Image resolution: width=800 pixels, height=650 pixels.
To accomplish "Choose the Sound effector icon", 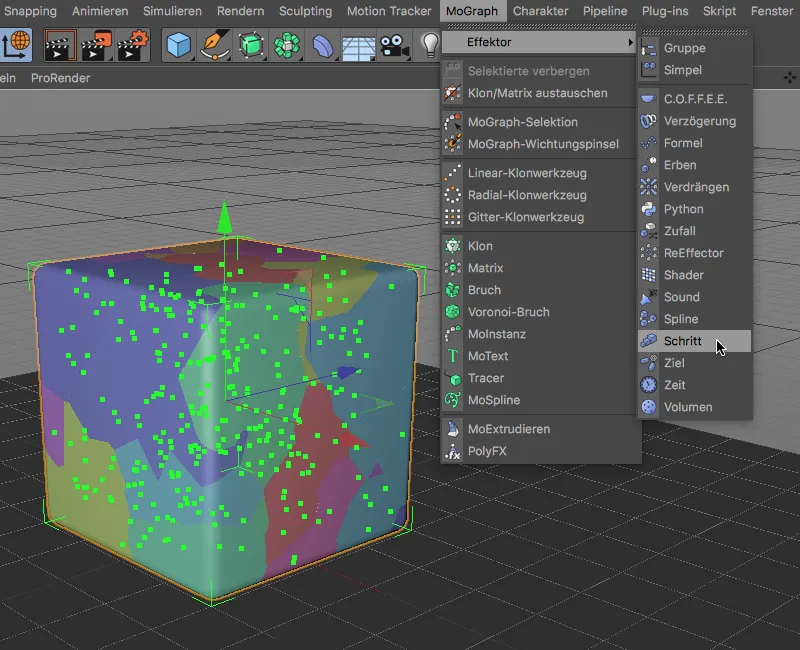I will (x=648, y=297).
